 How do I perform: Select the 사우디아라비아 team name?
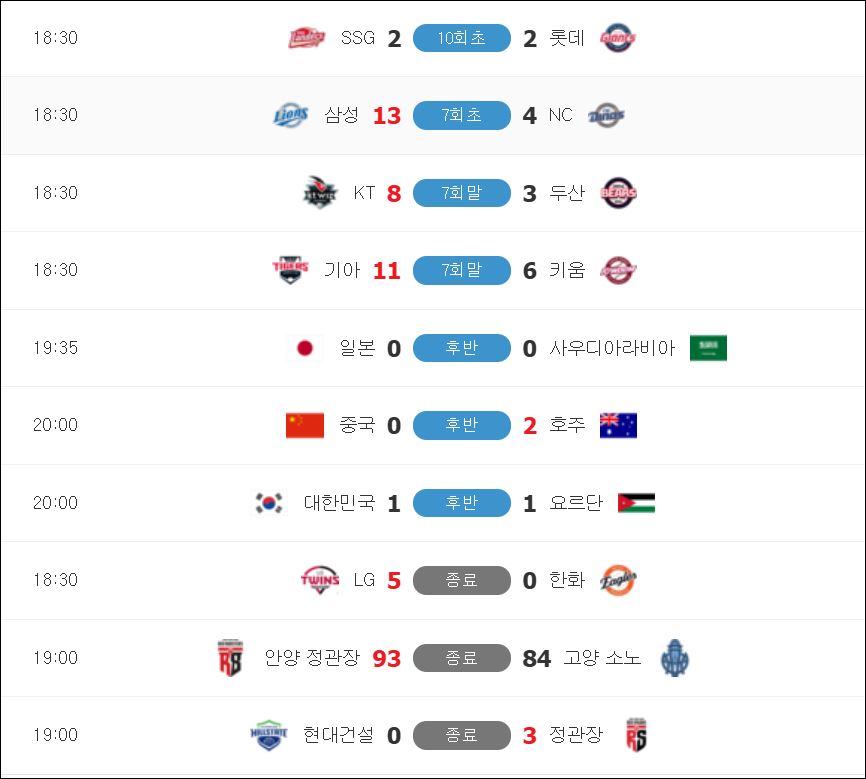(x=612, y=348)
